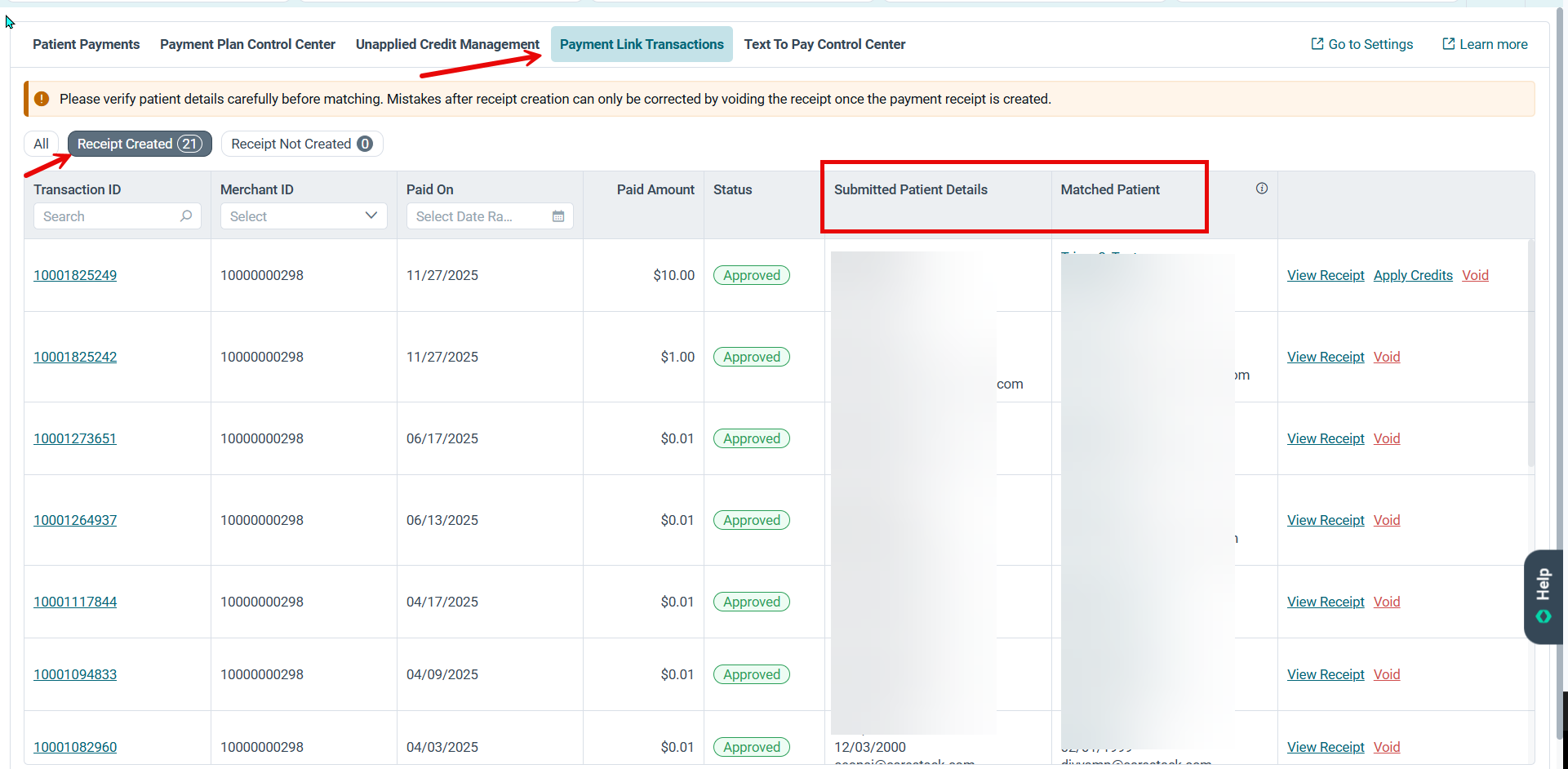Open transaction 10001264937

pyautogui.click(x=75, y=520)
